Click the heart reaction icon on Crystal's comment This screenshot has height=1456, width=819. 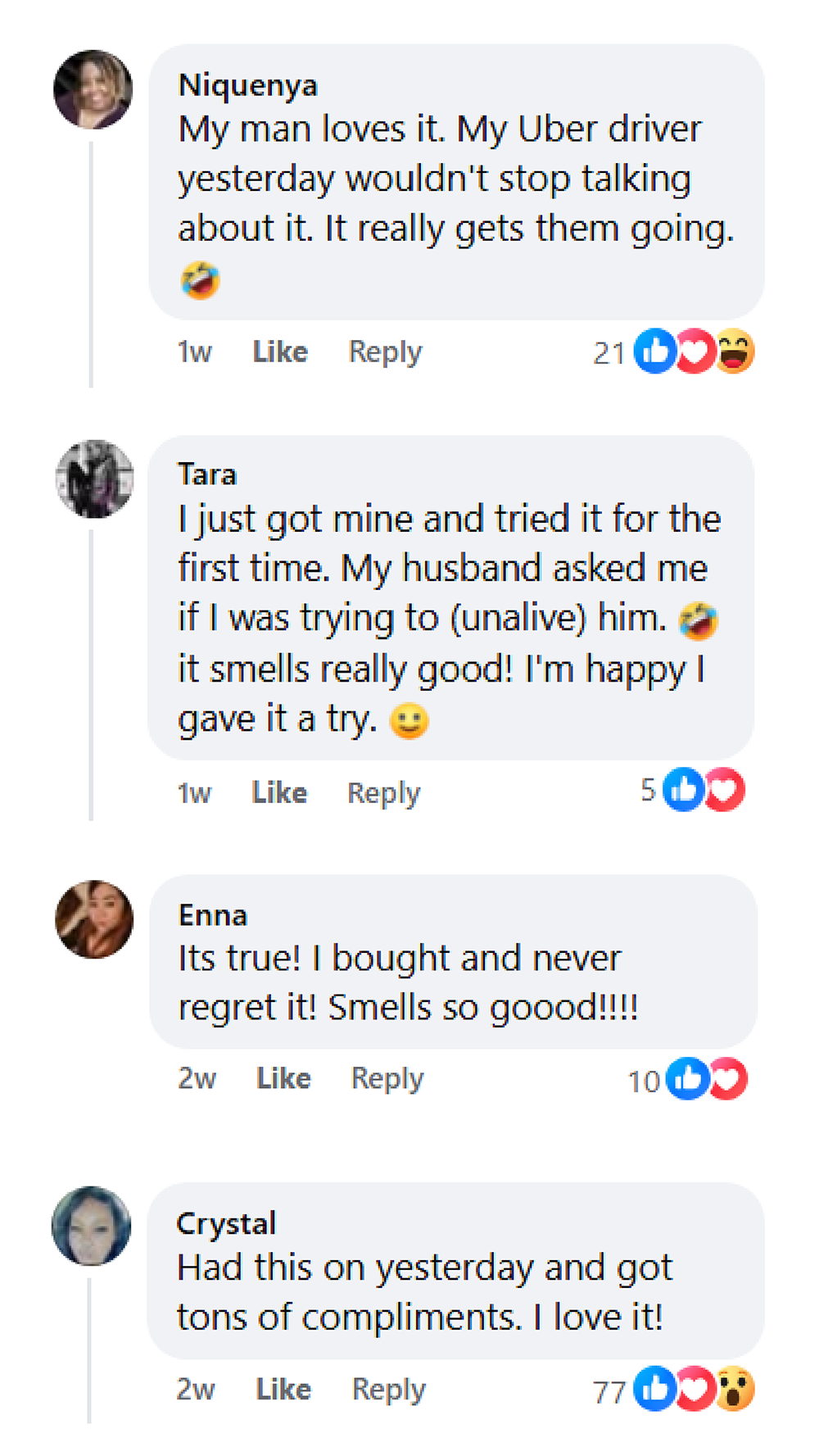[x=695, y=1390]
